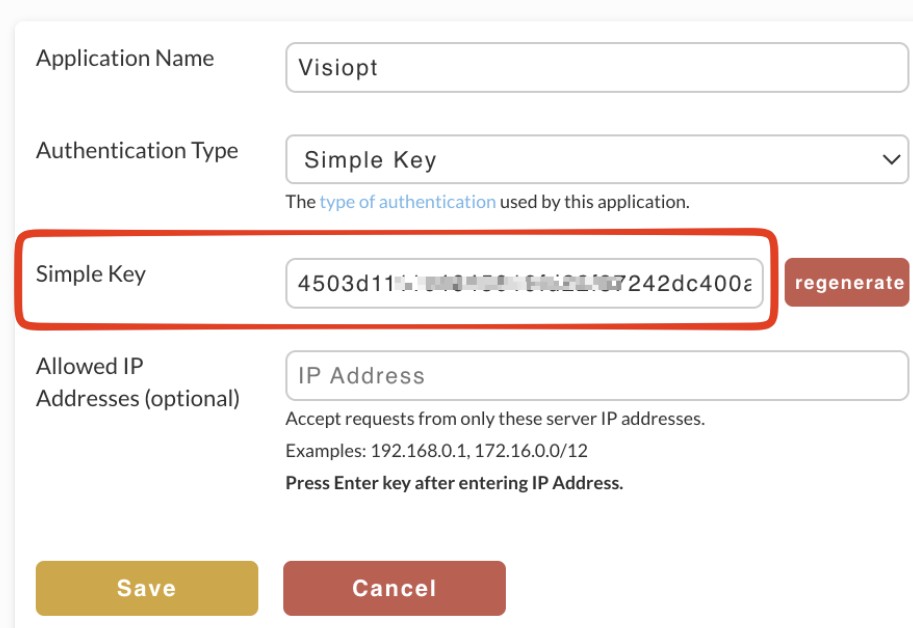Regenerate the simple key
Image resolution: width=913 pixels, height=628 pixels.
(848, 283)
